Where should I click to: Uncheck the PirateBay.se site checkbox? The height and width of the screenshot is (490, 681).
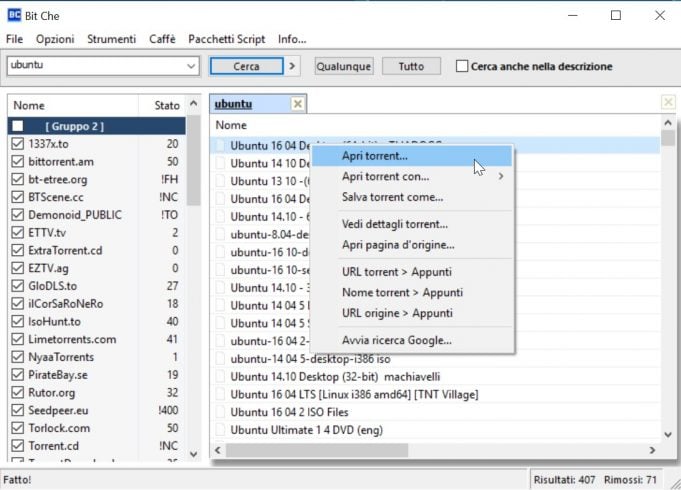click(18, 375)
